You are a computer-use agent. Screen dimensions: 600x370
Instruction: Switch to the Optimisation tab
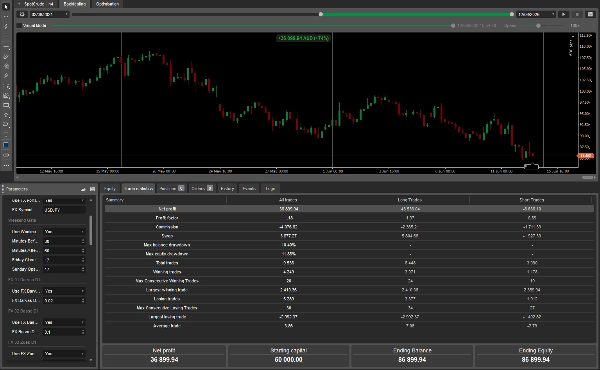[107, 4]
